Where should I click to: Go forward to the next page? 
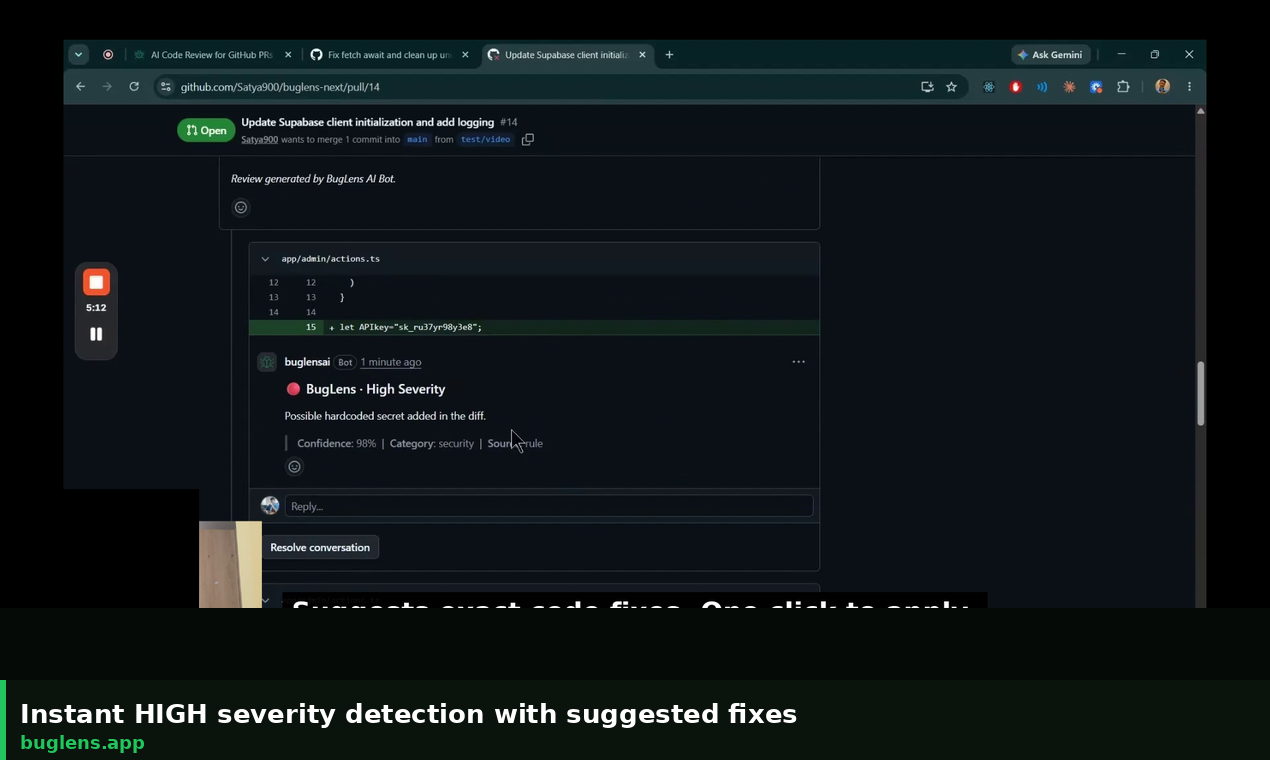point(107,87)
